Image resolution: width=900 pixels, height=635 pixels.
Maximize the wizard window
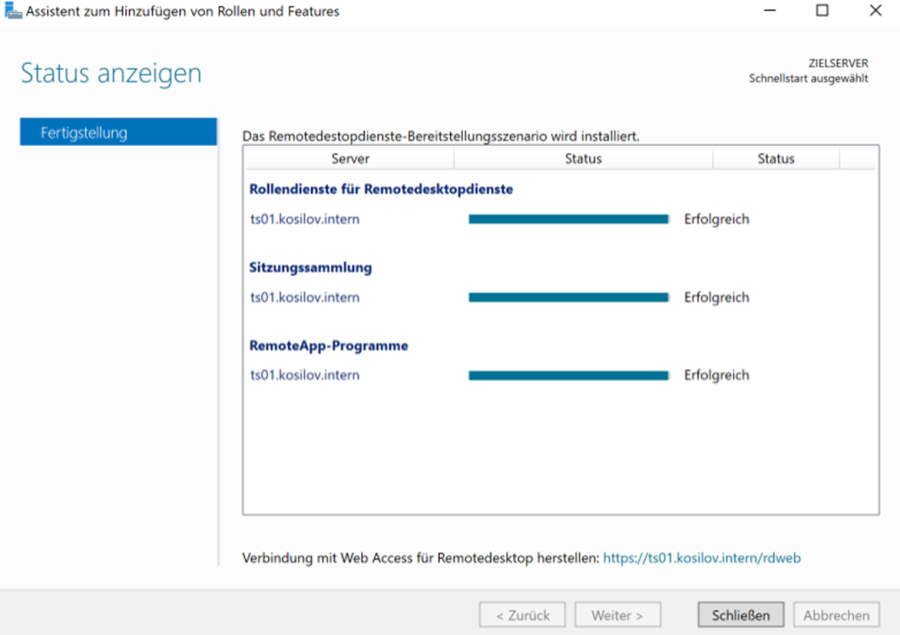coord(822,12)
